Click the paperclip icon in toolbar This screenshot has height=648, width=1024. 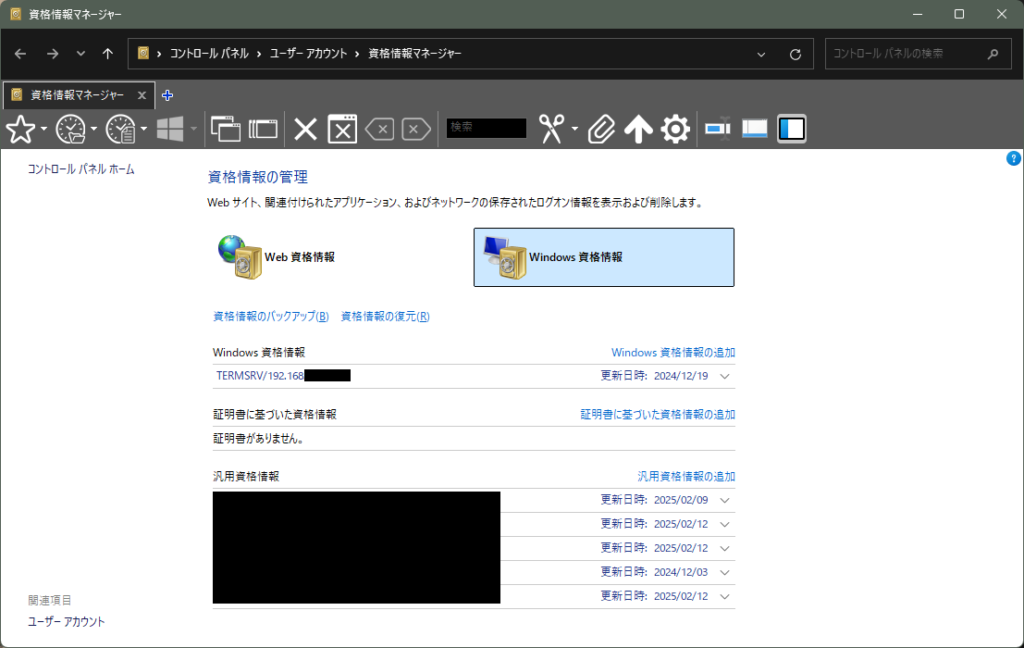click(x=601, y=129)
